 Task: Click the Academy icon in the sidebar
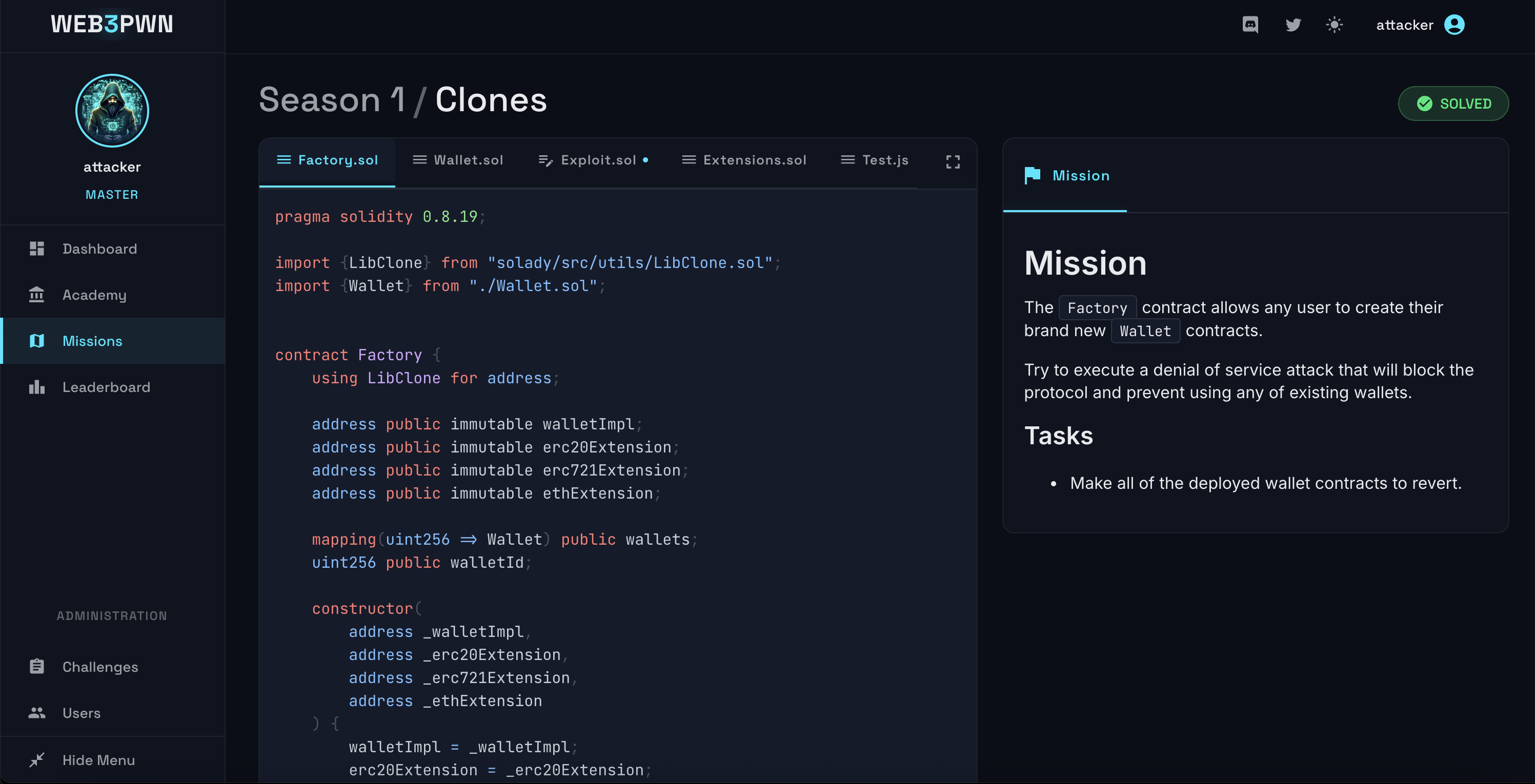pyautogui.click(x=36, y=294)
